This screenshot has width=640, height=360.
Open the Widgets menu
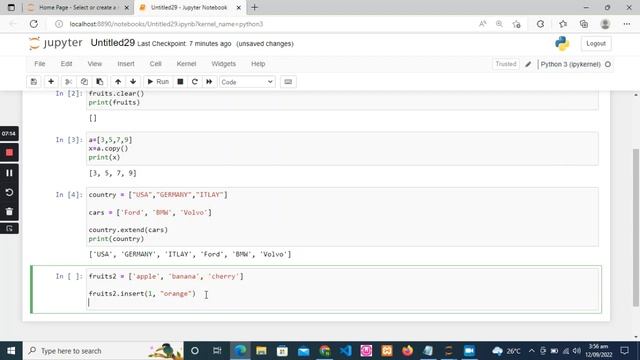224,64
